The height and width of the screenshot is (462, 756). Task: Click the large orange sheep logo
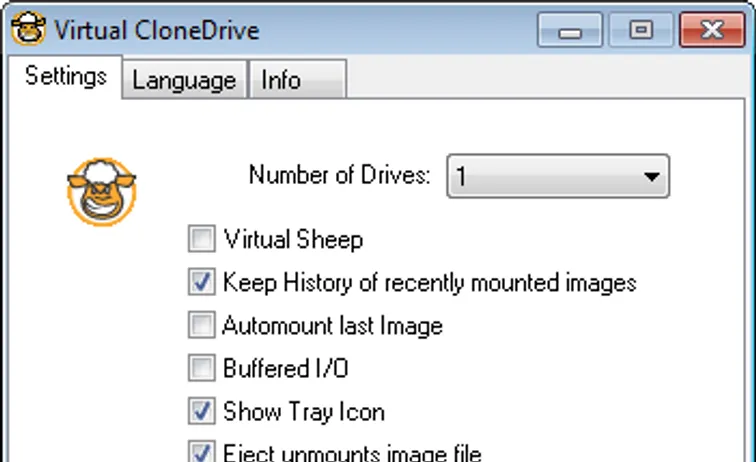click(x=101, y=190)
